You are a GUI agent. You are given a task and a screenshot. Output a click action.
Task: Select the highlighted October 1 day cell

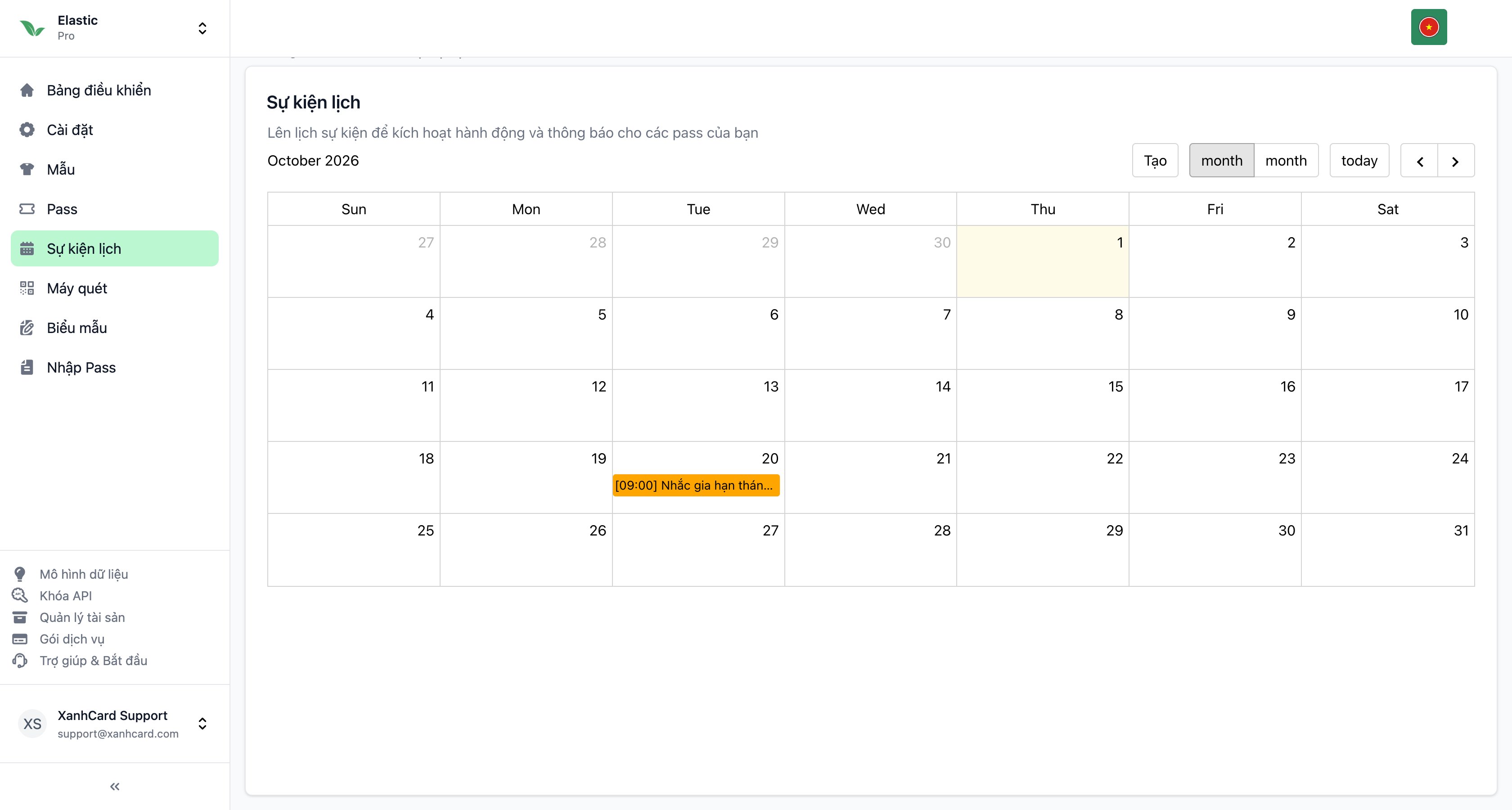coord(1043,261)
